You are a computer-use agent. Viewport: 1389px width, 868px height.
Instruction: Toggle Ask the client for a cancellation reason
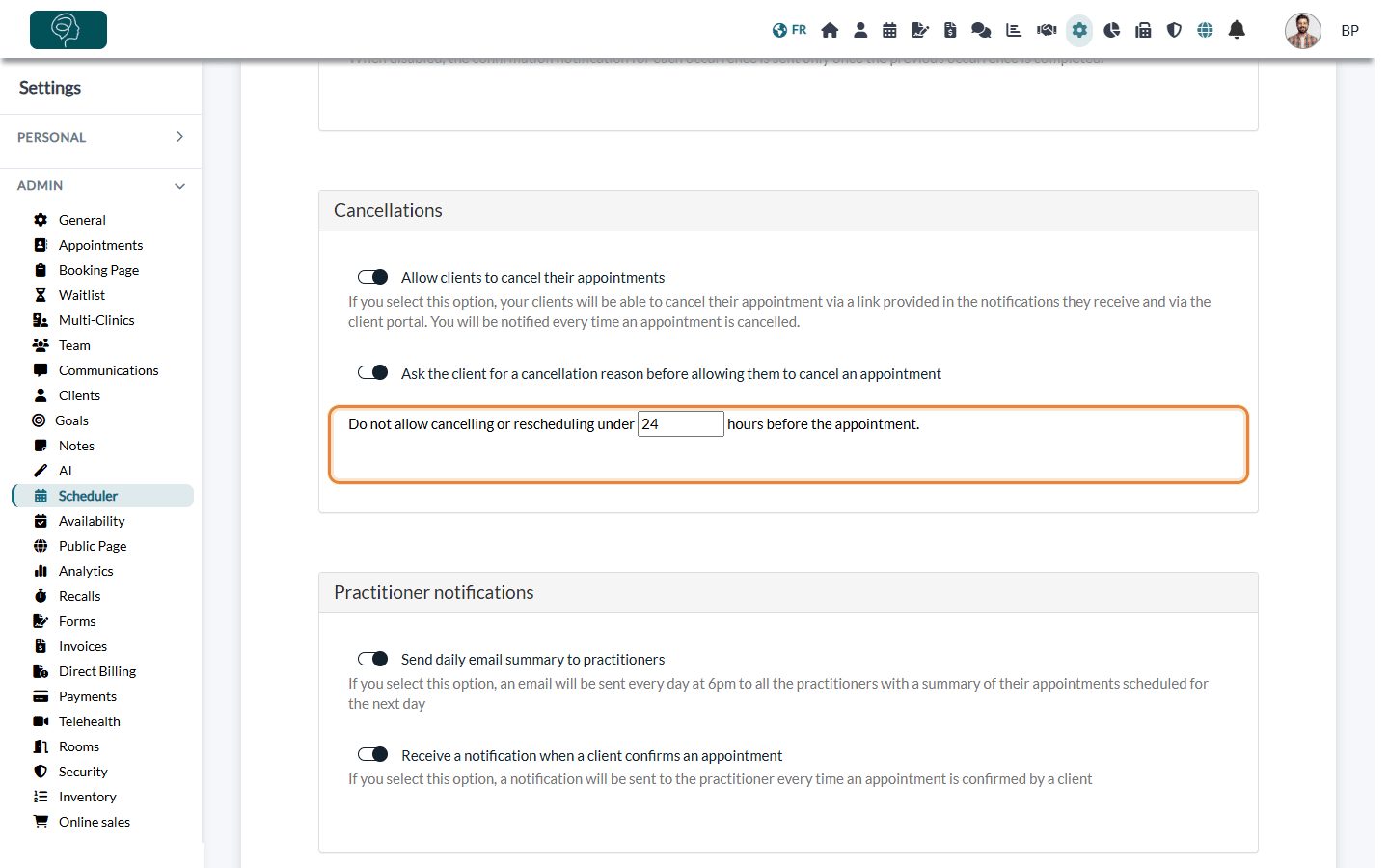pyautogui.click(x=372, y=373)
